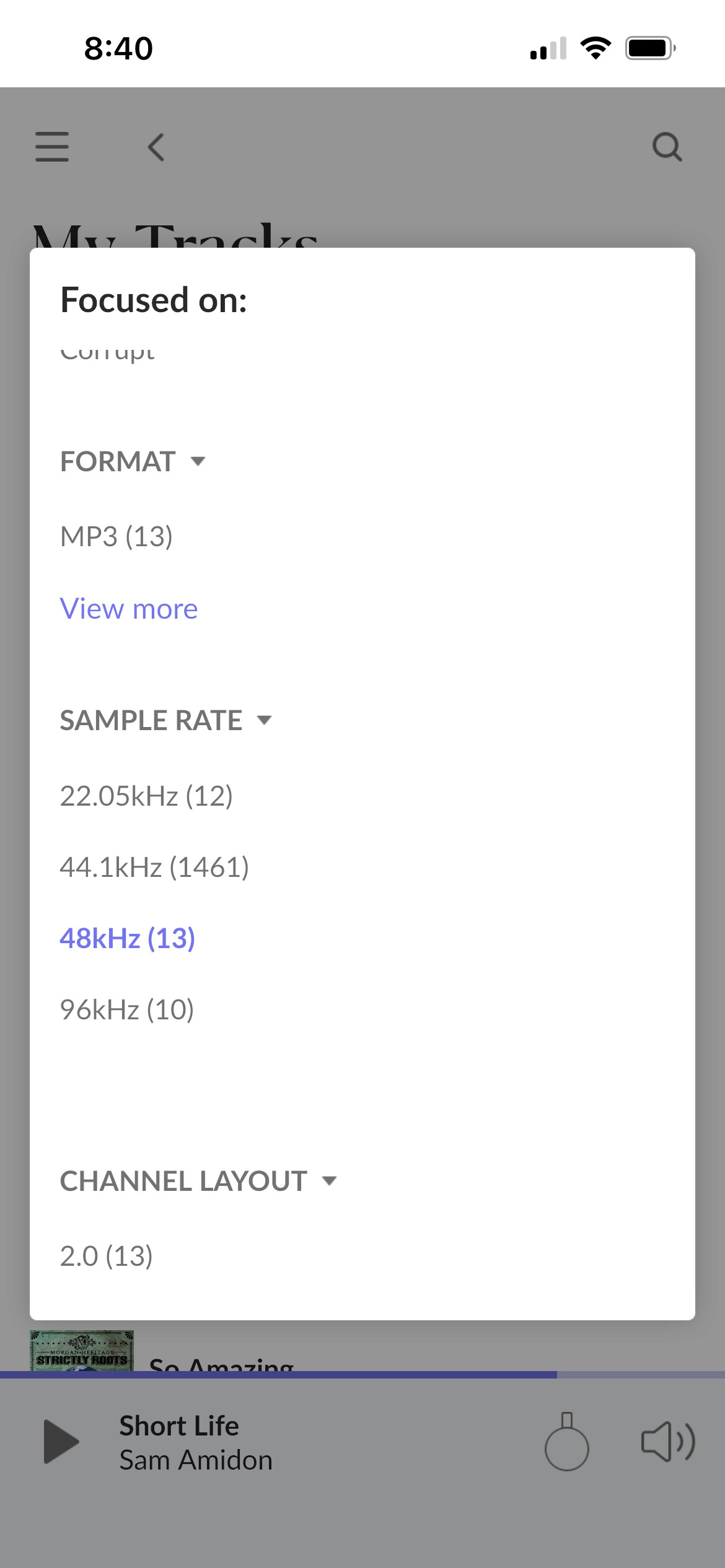The width and height of the screenshot is (725, 1568).
Task: Tap the back arrow
Action: [x=156, y=147]
